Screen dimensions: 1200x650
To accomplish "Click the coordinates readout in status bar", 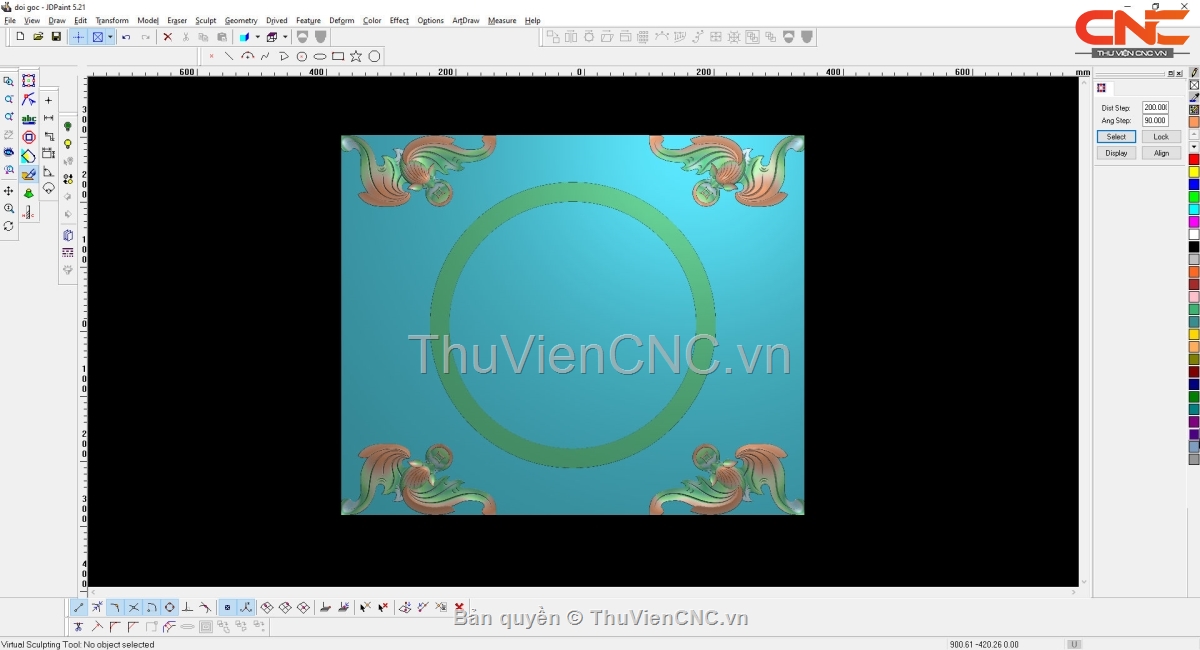I will point(984,645).
